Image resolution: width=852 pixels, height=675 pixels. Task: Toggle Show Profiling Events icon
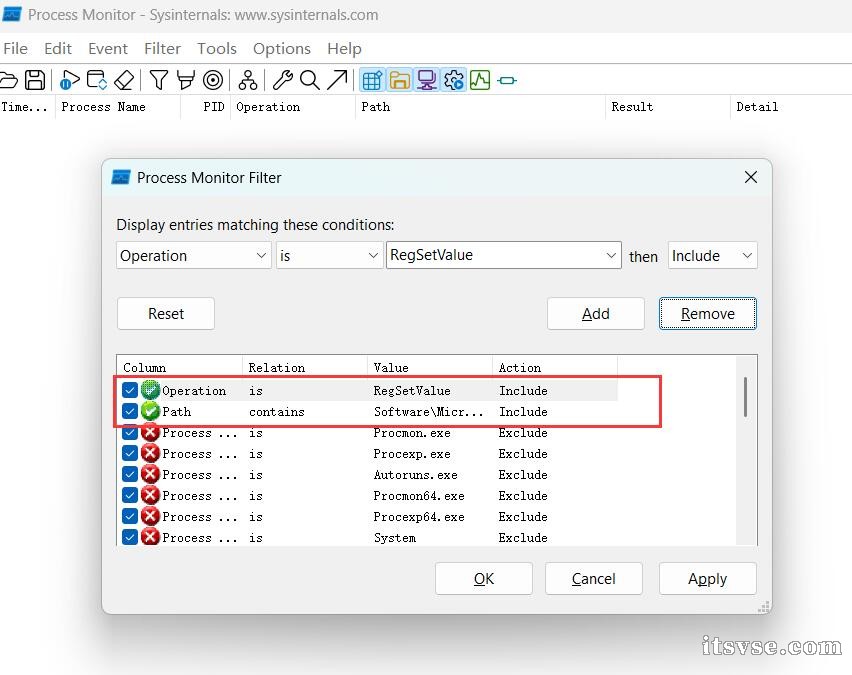pos(480,80)
